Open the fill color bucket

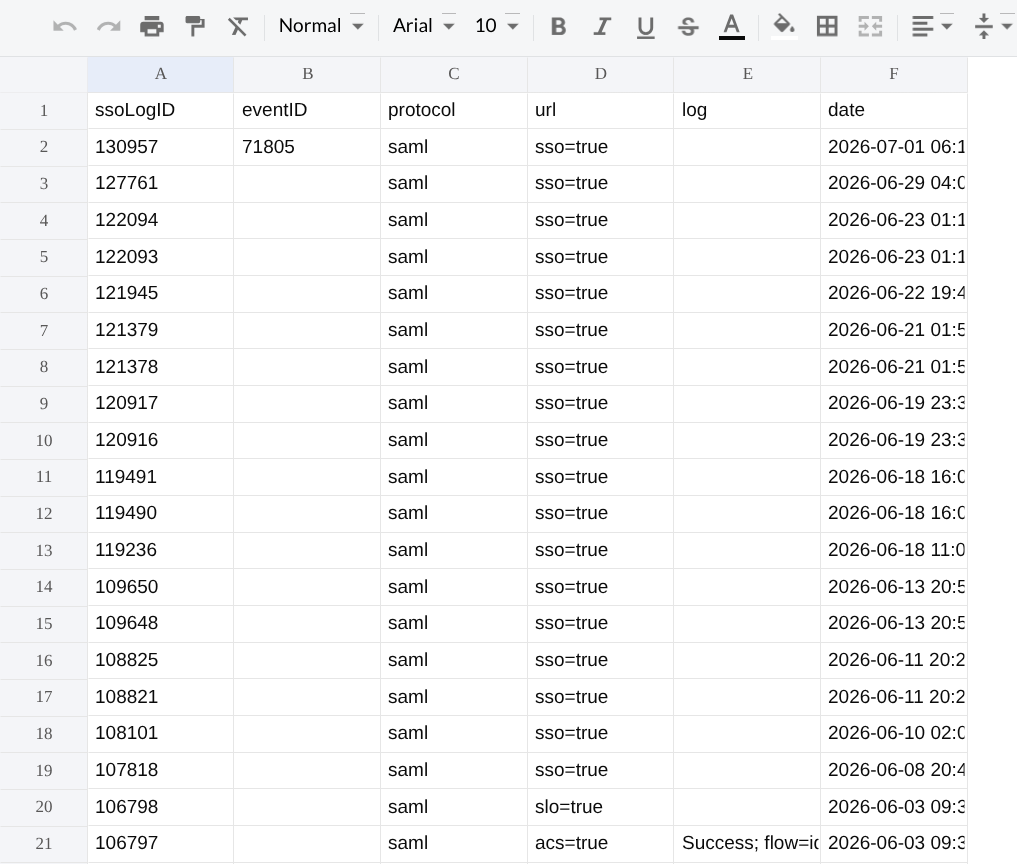pyautogui.click(x=784, y=27)
